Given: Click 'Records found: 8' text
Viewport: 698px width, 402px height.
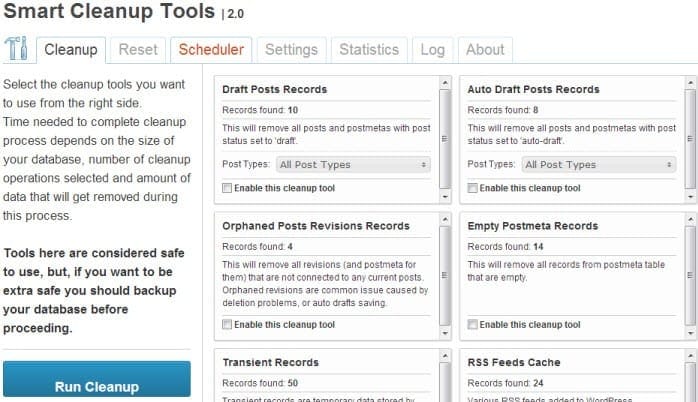Looking at the screenshot, I should click(503, 110).
